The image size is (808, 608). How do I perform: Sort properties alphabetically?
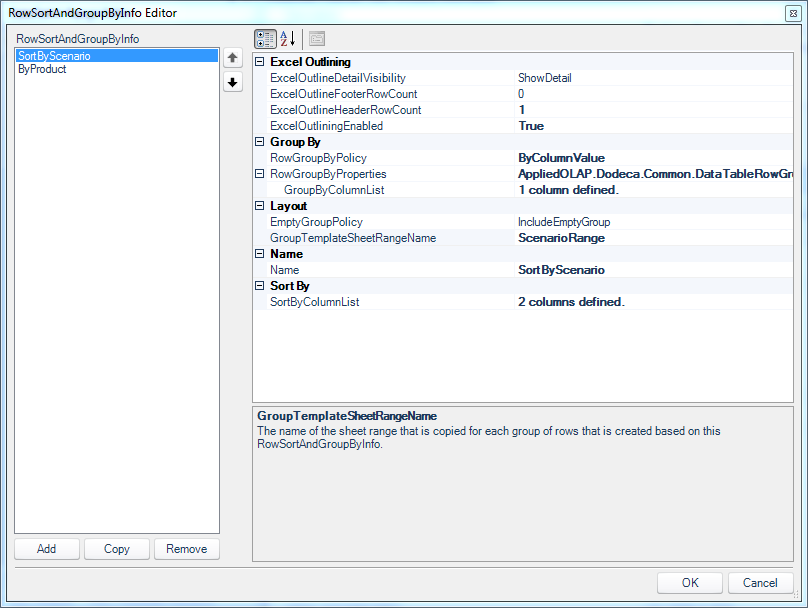(288, 39)
